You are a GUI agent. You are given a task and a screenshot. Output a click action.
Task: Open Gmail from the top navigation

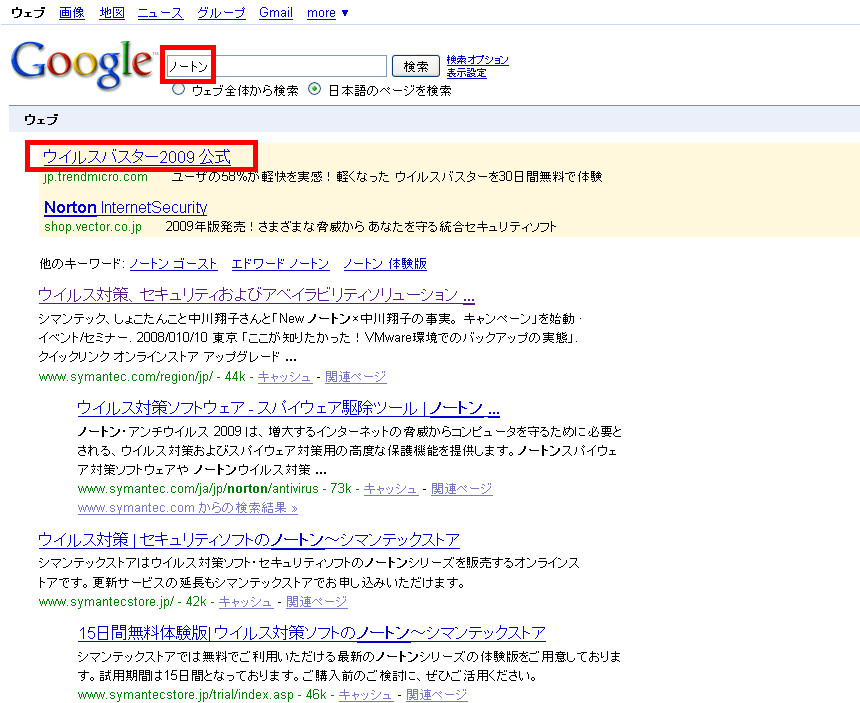[276, 13]
